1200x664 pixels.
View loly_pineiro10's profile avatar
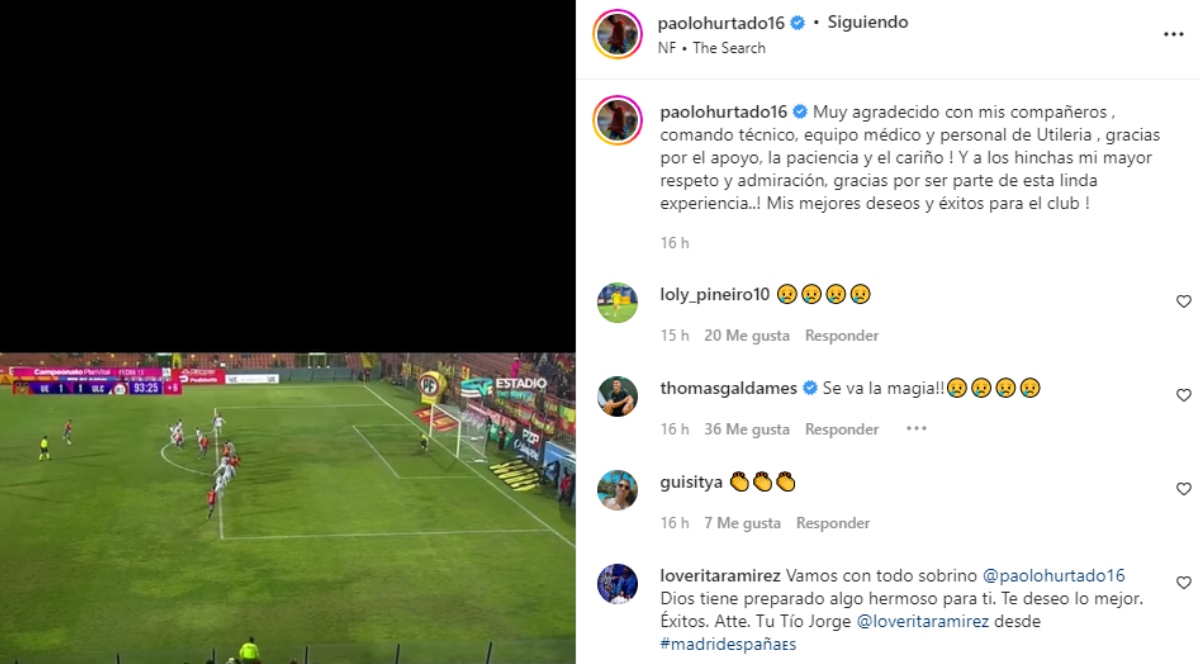tap(617, 302)
